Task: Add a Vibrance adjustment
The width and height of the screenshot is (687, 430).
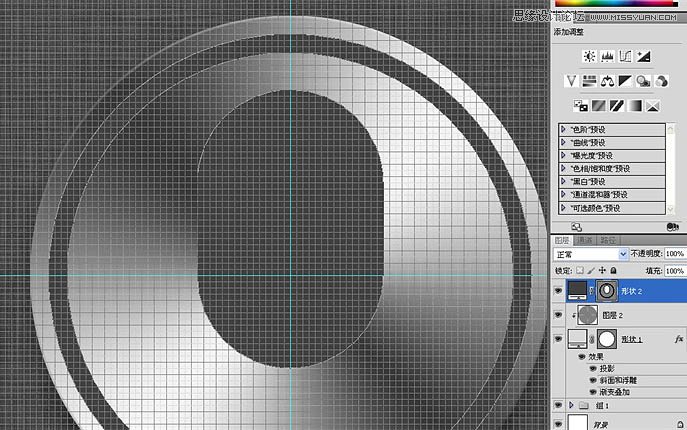Action: tap(571, 81)
